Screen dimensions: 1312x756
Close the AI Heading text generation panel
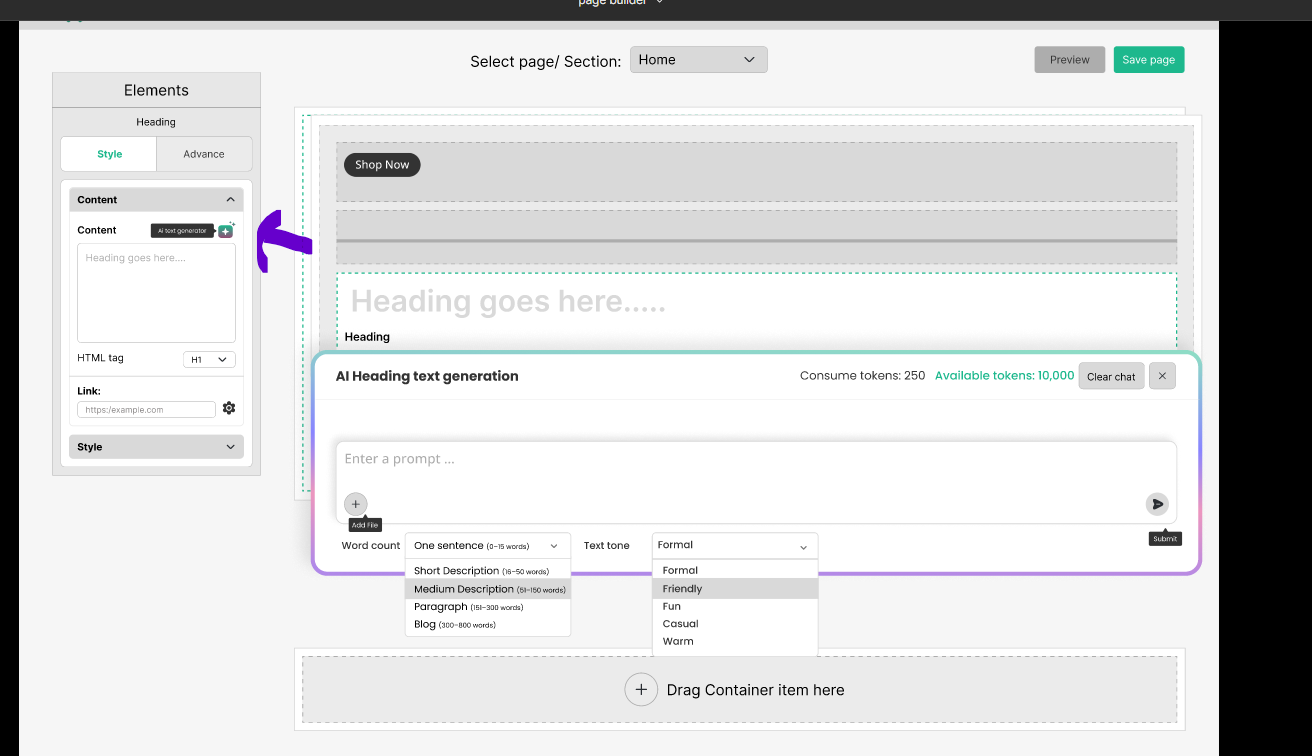pos(1161,376)
